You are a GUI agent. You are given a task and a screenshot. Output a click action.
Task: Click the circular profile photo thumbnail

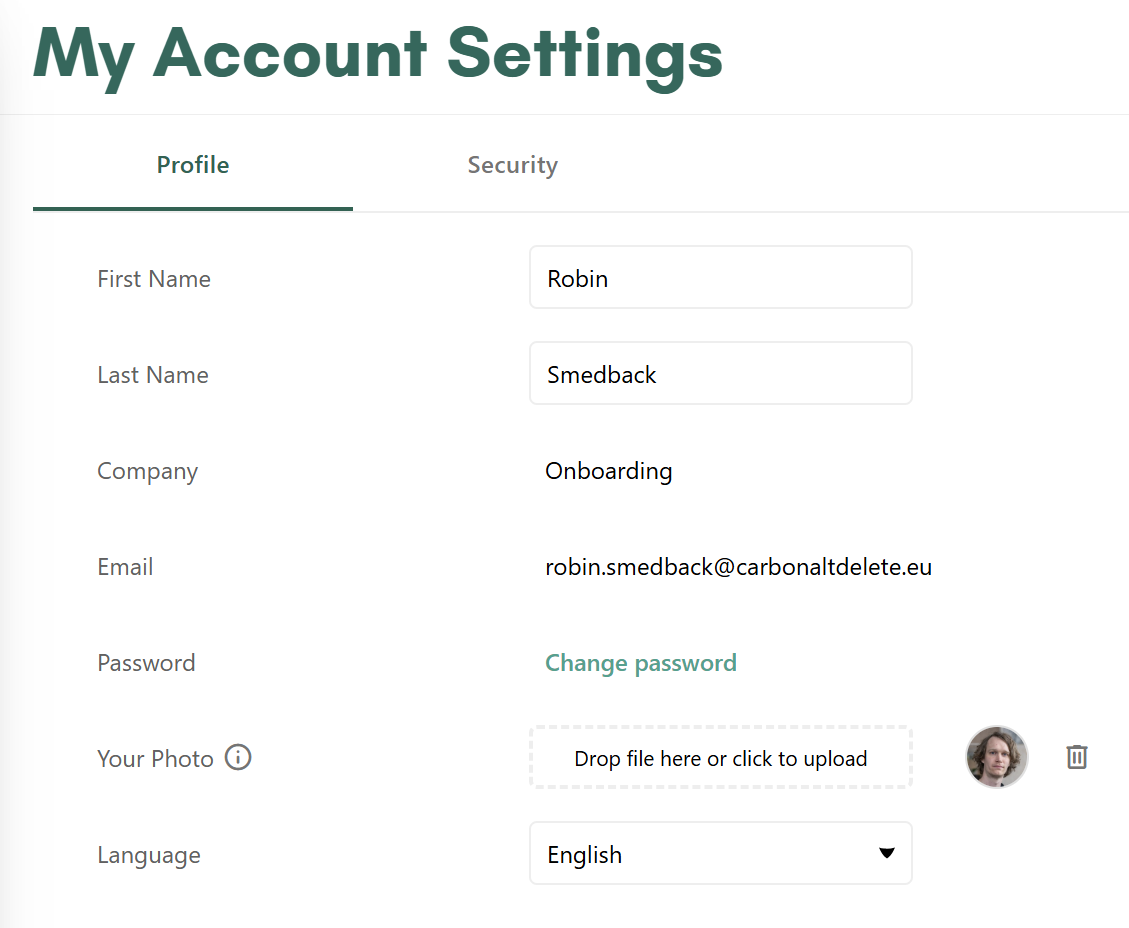997,757
